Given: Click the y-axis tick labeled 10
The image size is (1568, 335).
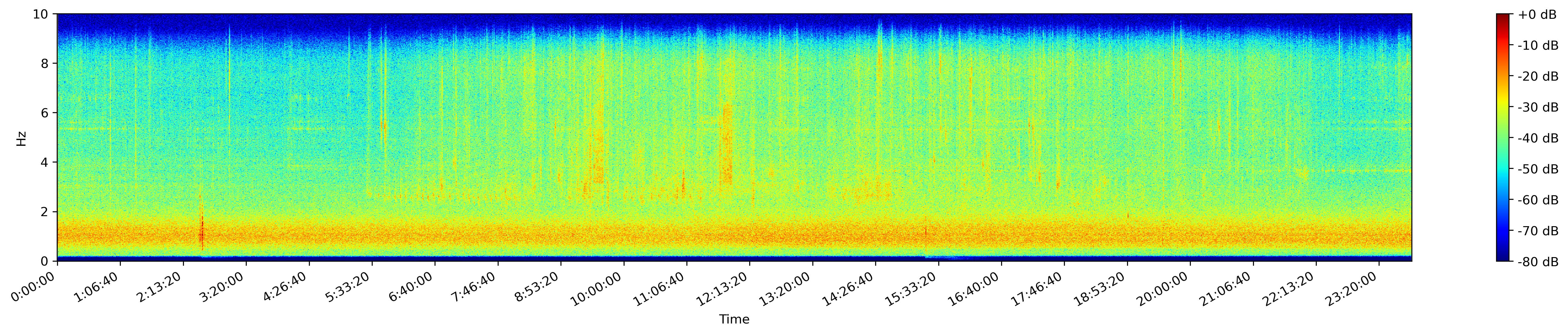Looking at the screenshot, I should 42,14.
